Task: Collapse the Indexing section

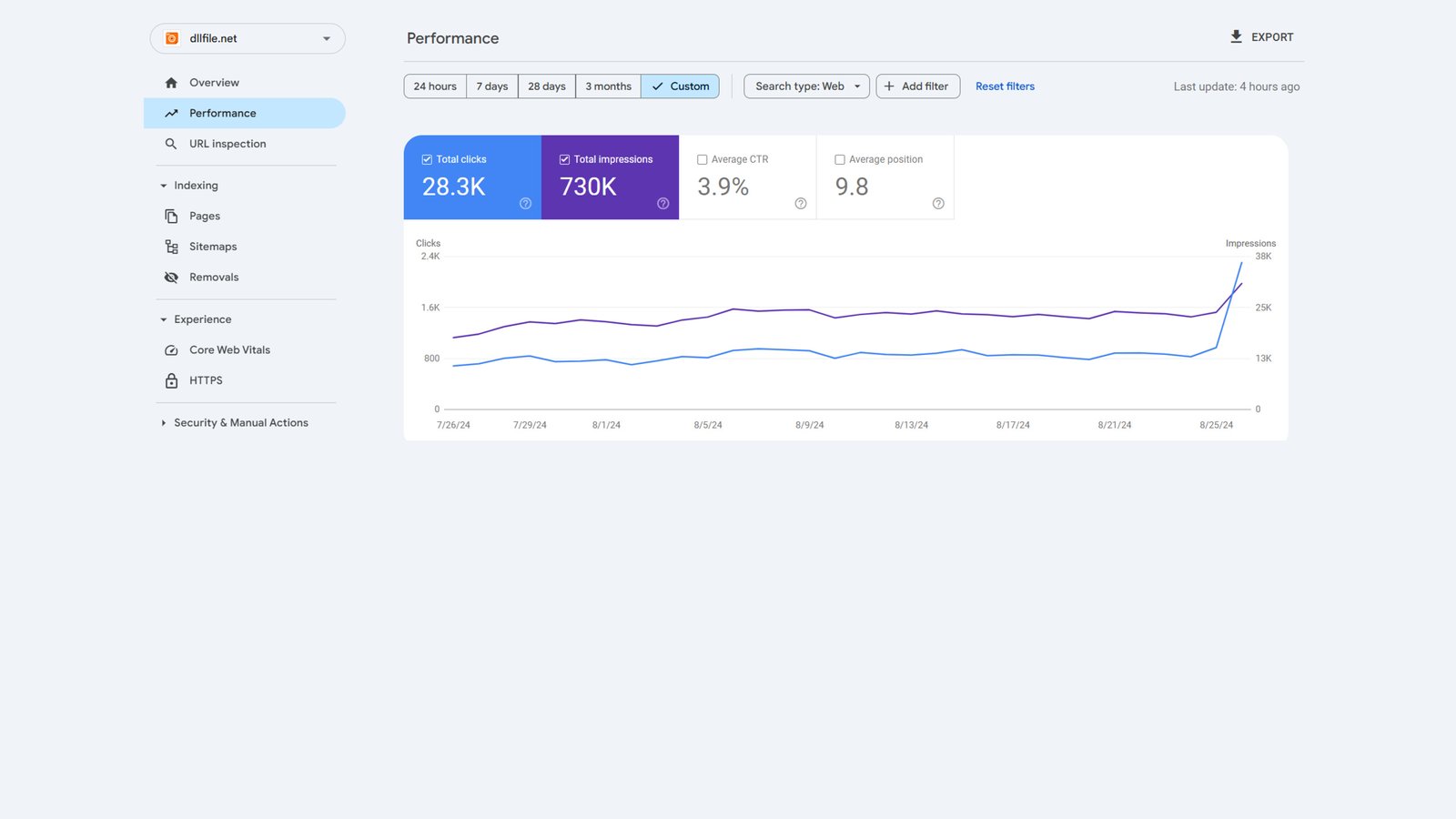Action: (162, 185)
